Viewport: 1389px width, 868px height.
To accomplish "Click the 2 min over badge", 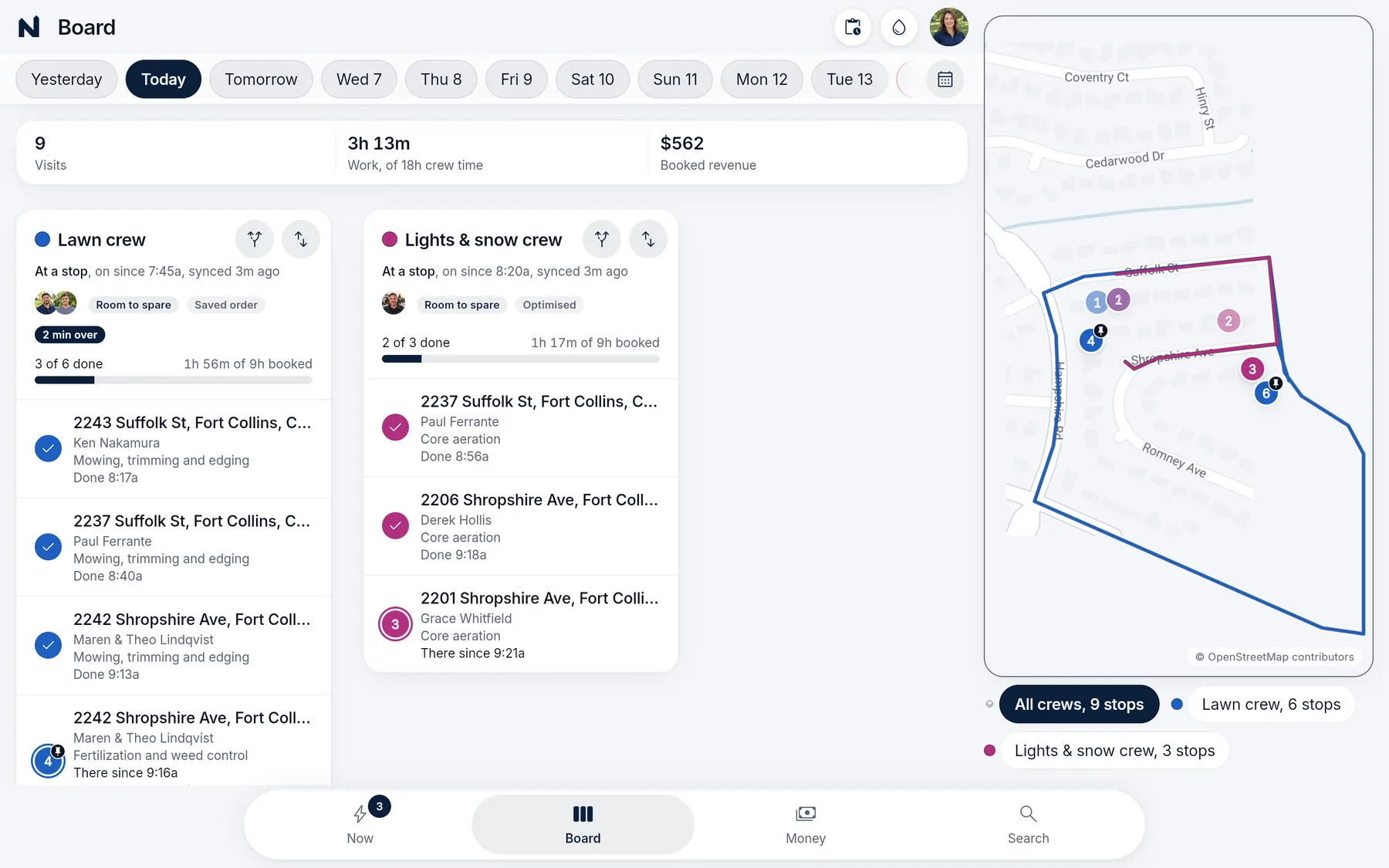I will (69, 335).
